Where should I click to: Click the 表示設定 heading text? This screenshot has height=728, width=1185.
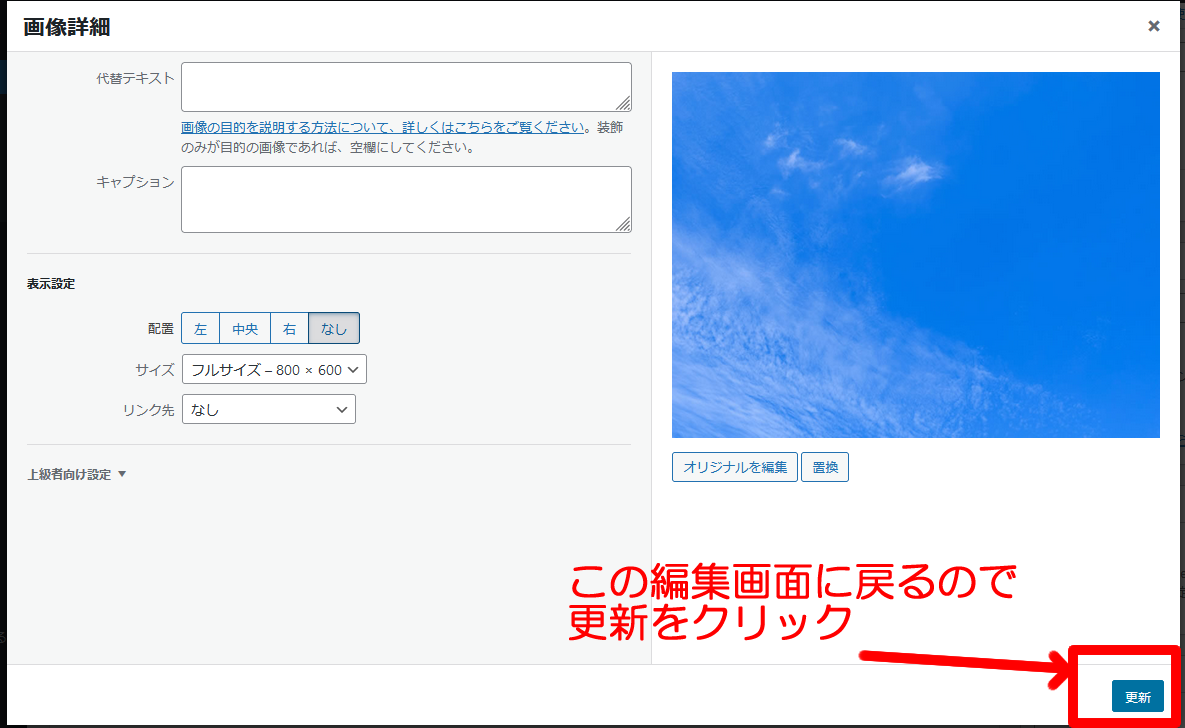[x=51, y=284]
